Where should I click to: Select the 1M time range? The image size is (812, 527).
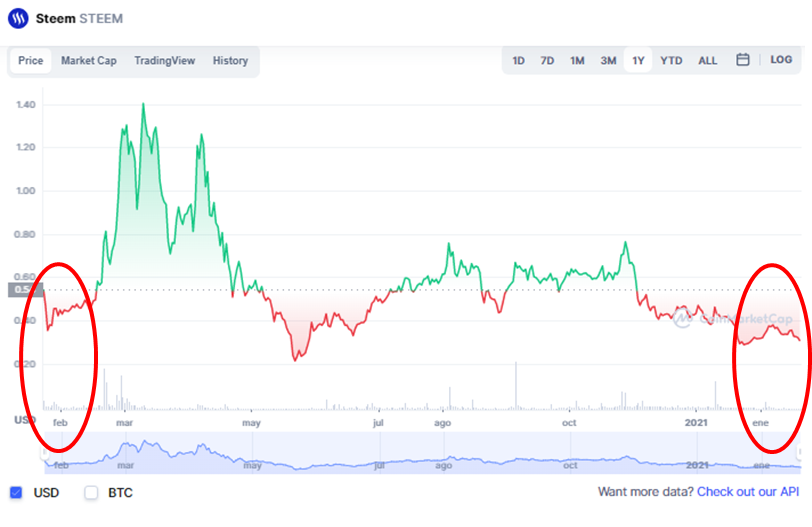577,61
